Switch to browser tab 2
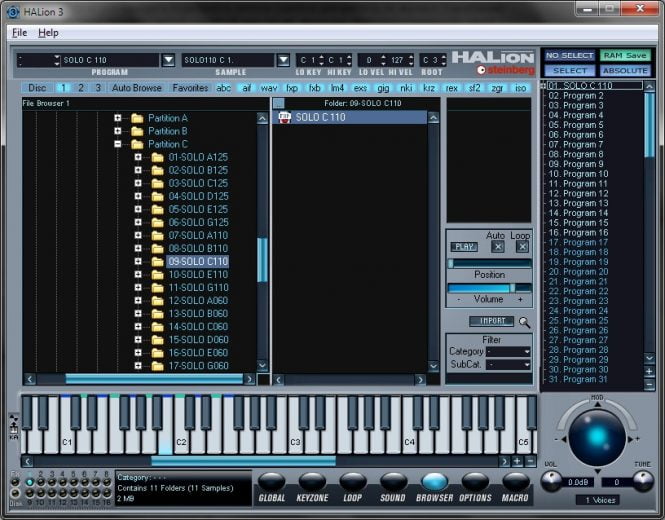The image size is (665, 520). [x=81, y=88]
